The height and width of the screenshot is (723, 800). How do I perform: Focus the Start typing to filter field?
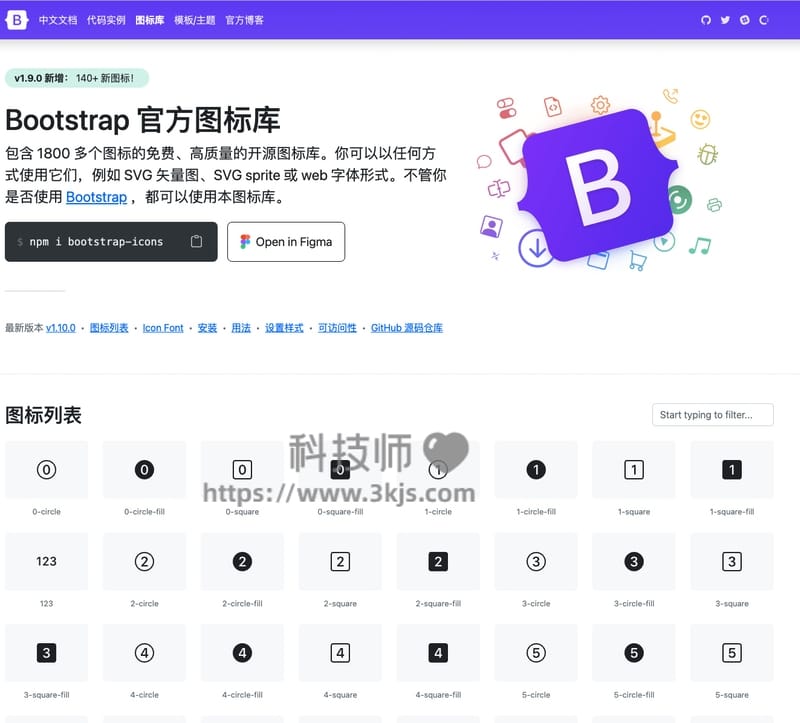click(x=713, y=415)
